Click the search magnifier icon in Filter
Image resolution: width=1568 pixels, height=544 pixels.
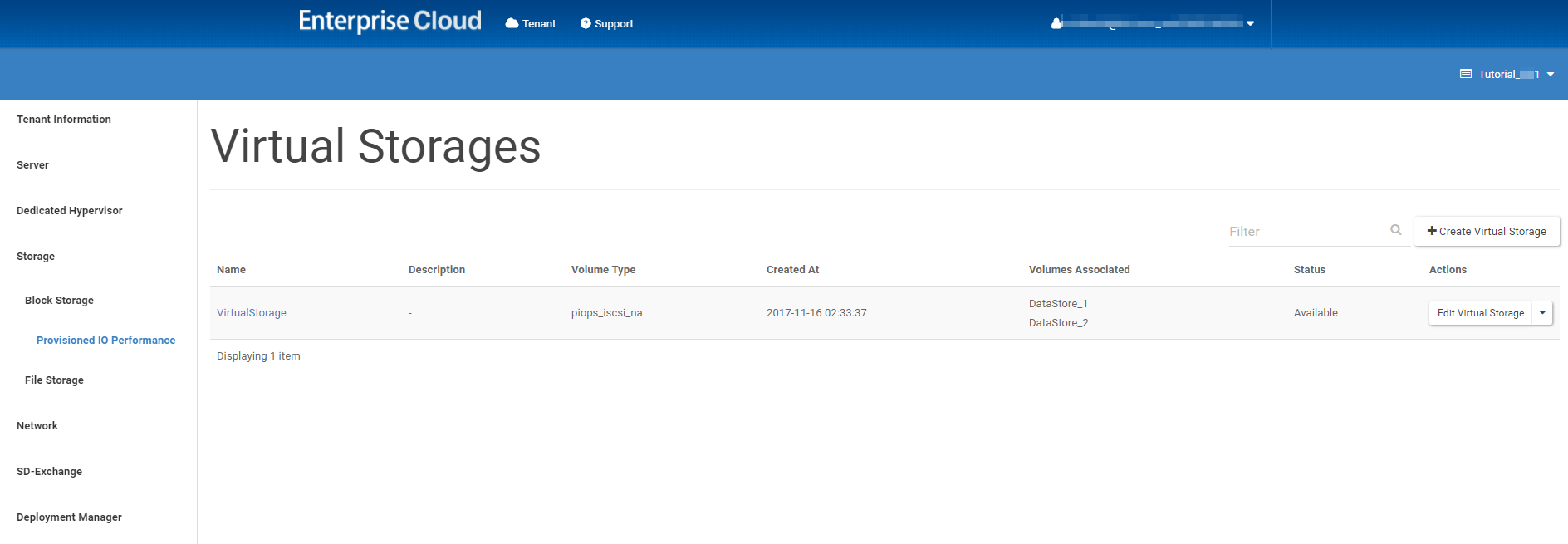[x=1396, y=230]
